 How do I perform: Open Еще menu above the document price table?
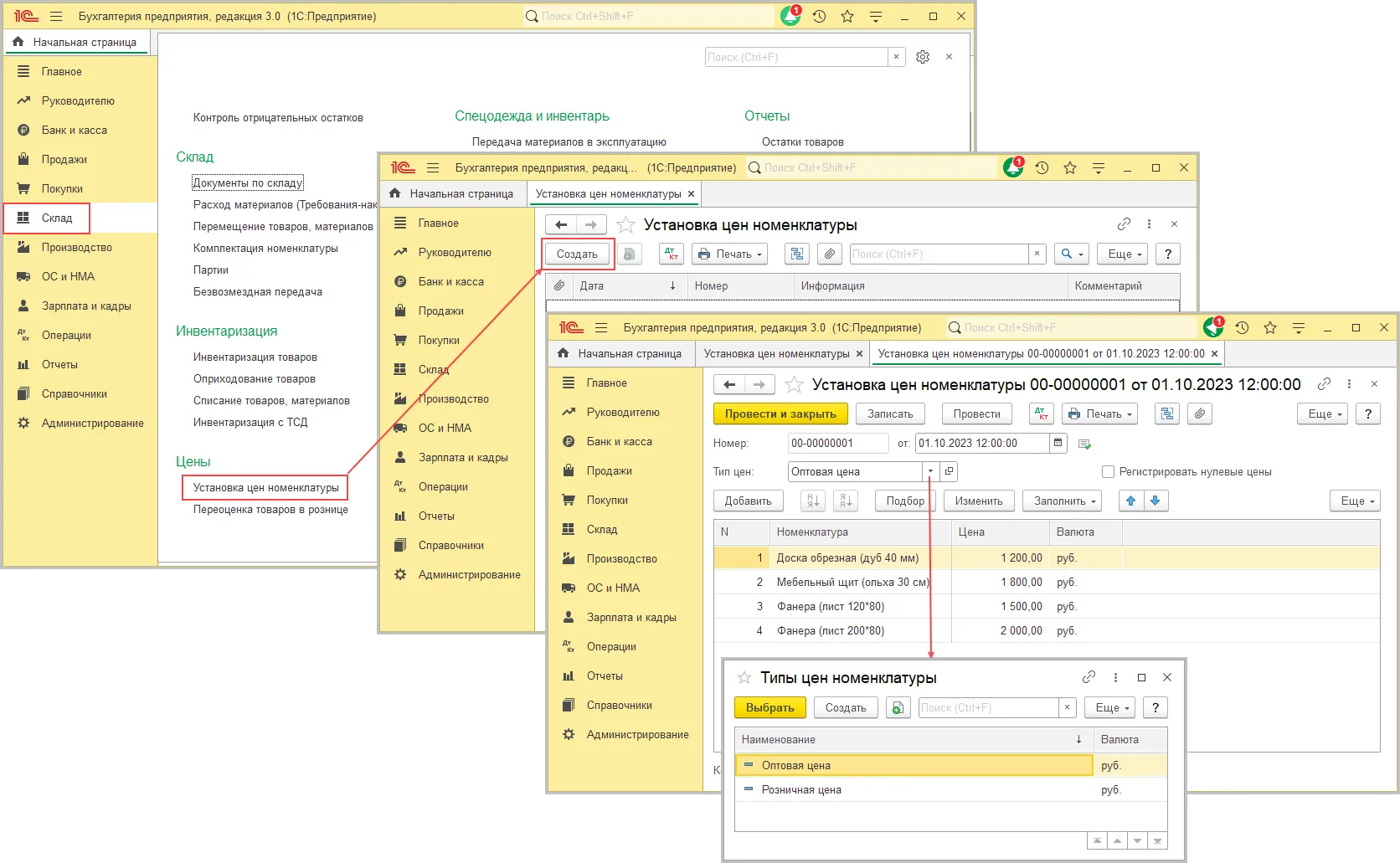pyautogui.click(x=1355, y=501)
